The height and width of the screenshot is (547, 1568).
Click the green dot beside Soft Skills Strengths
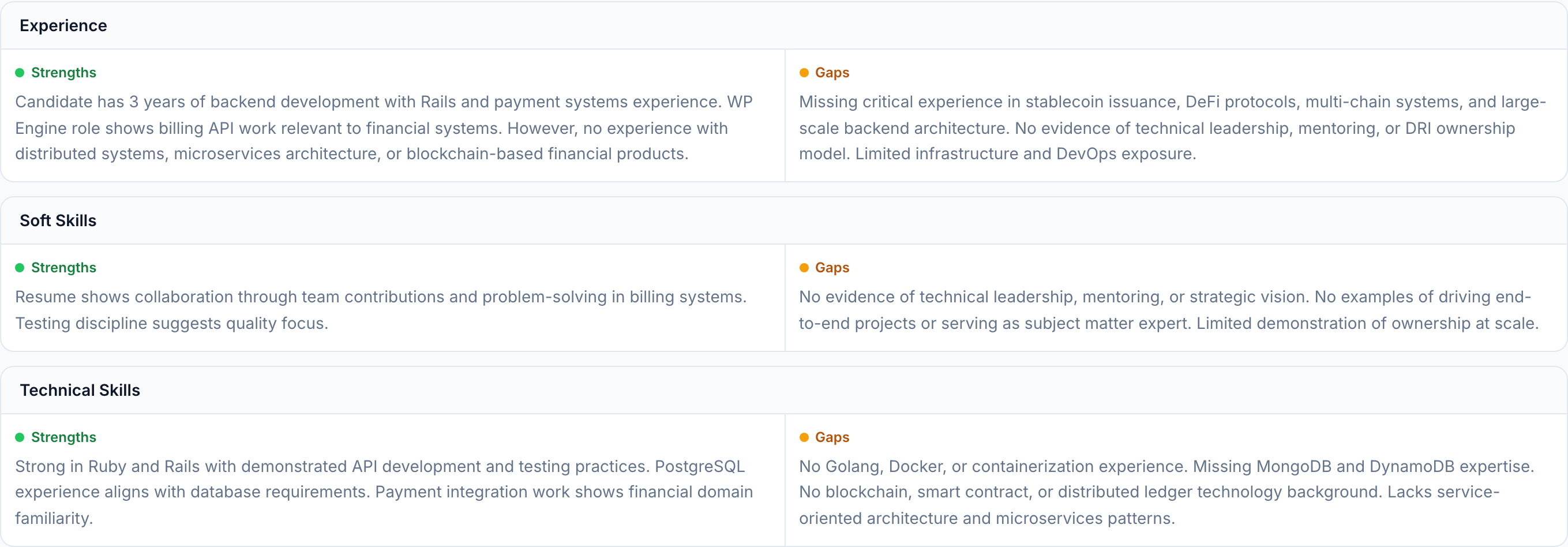pyautogui.click(x=20, y=268)
